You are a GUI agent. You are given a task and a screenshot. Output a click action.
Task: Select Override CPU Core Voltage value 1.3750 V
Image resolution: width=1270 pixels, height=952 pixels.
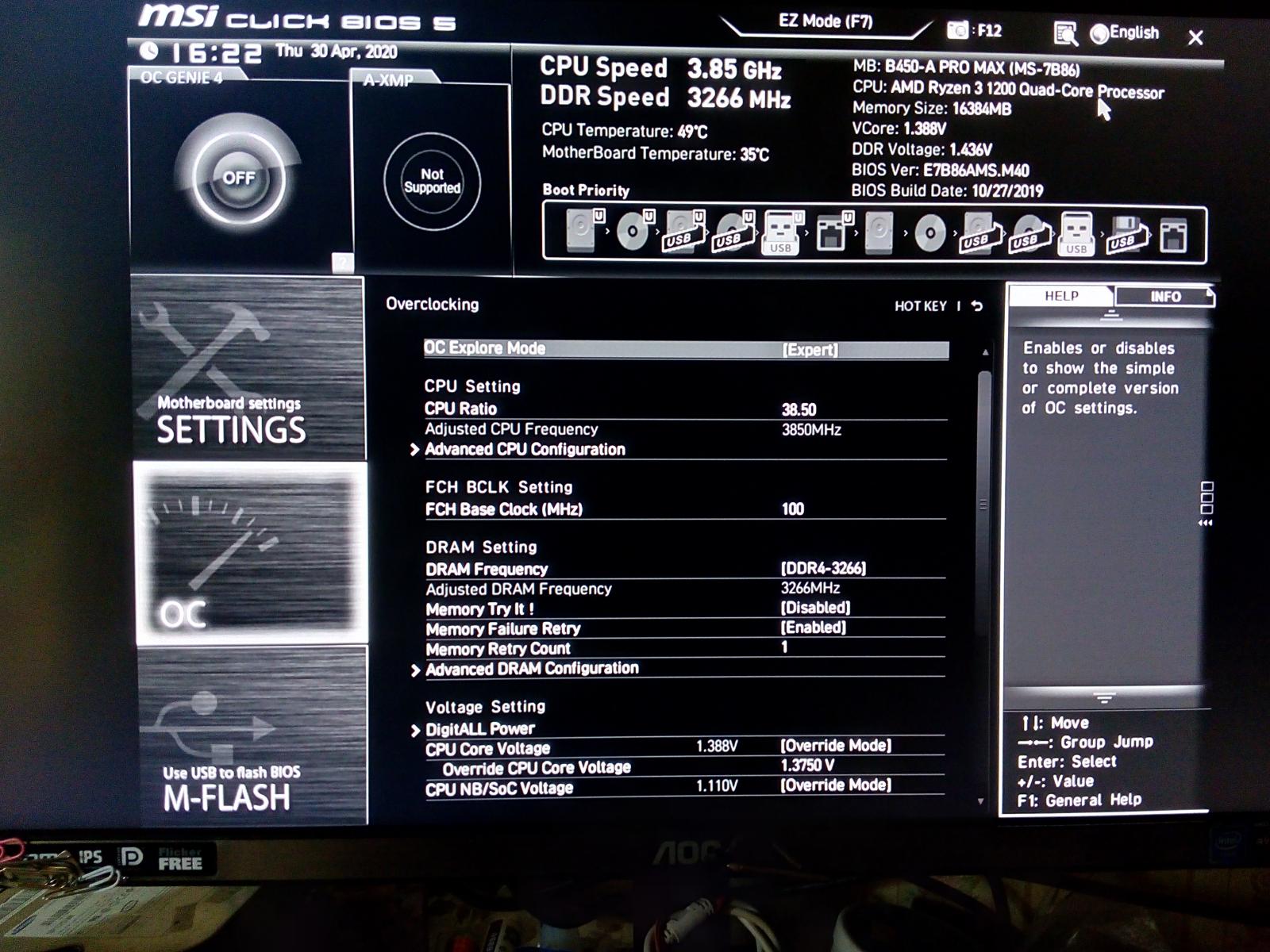coord(807,766)
